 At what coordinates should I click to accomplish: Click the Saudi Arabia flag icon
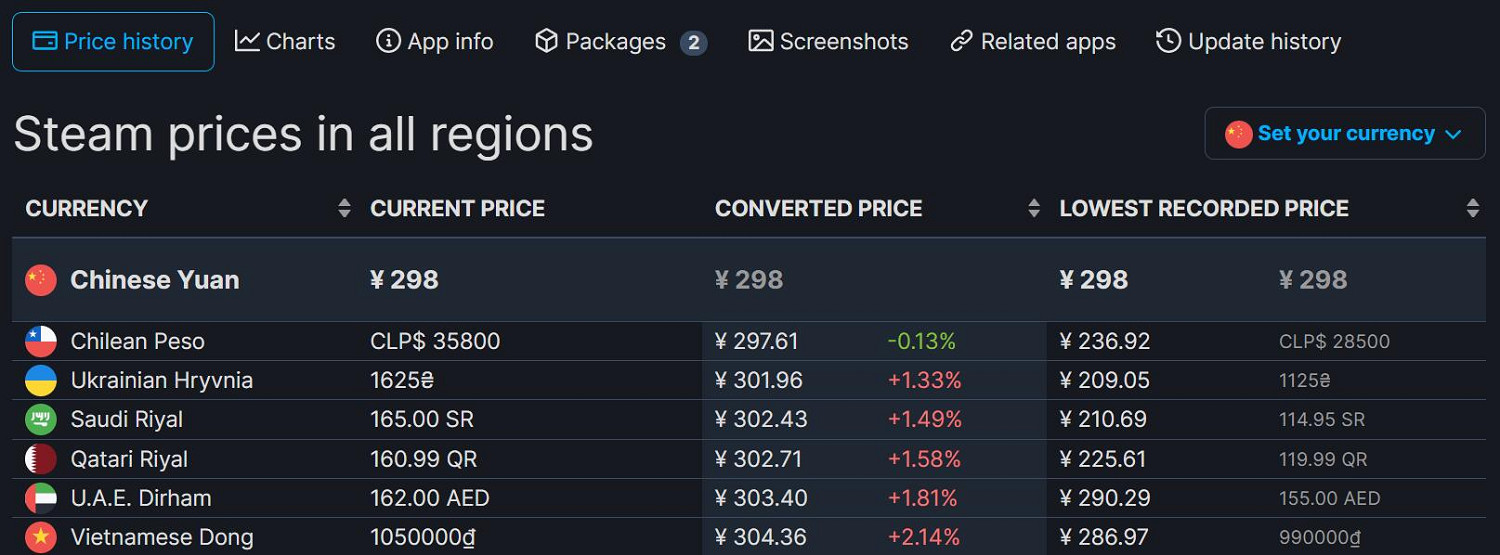[41, 419]
